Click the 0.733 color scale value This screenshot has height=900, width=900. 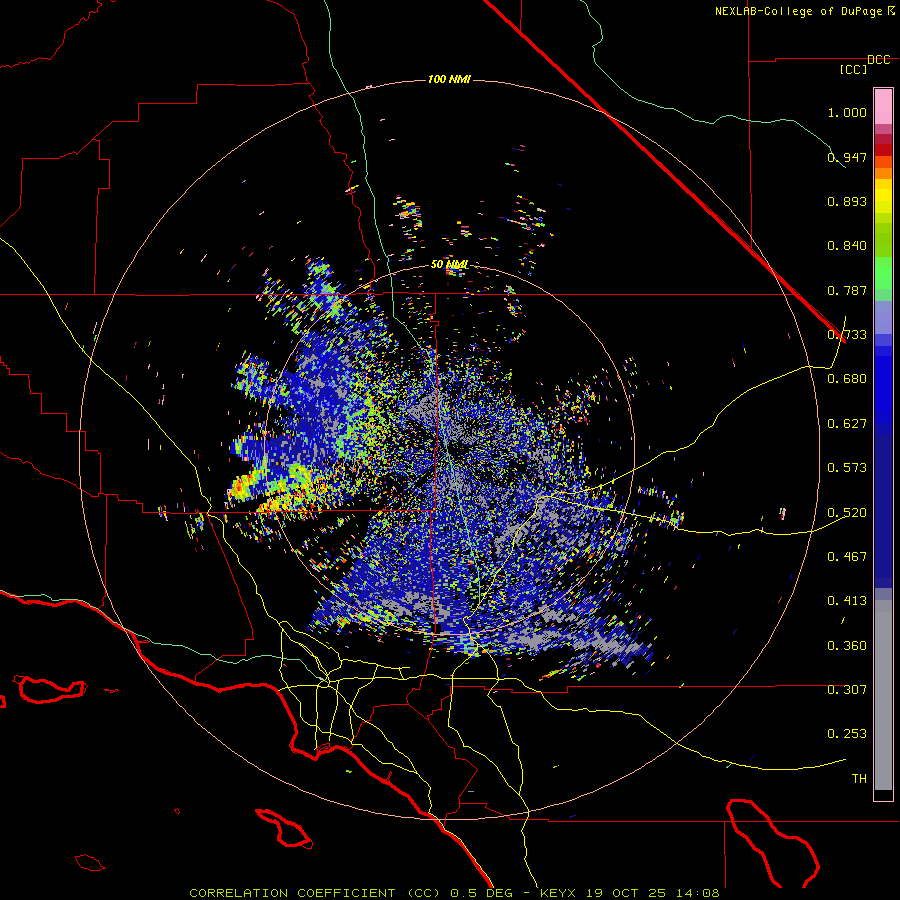pos(847,335)
